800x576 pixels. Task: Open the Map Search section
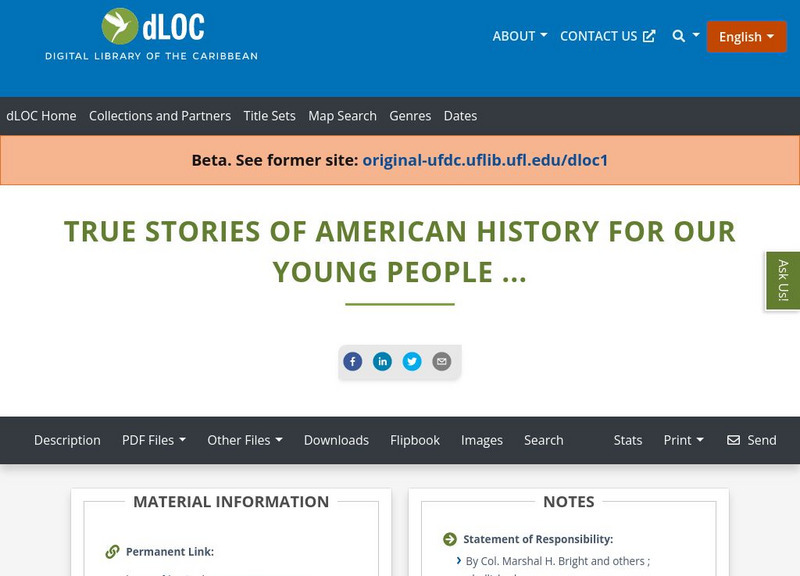pos(344,116)
